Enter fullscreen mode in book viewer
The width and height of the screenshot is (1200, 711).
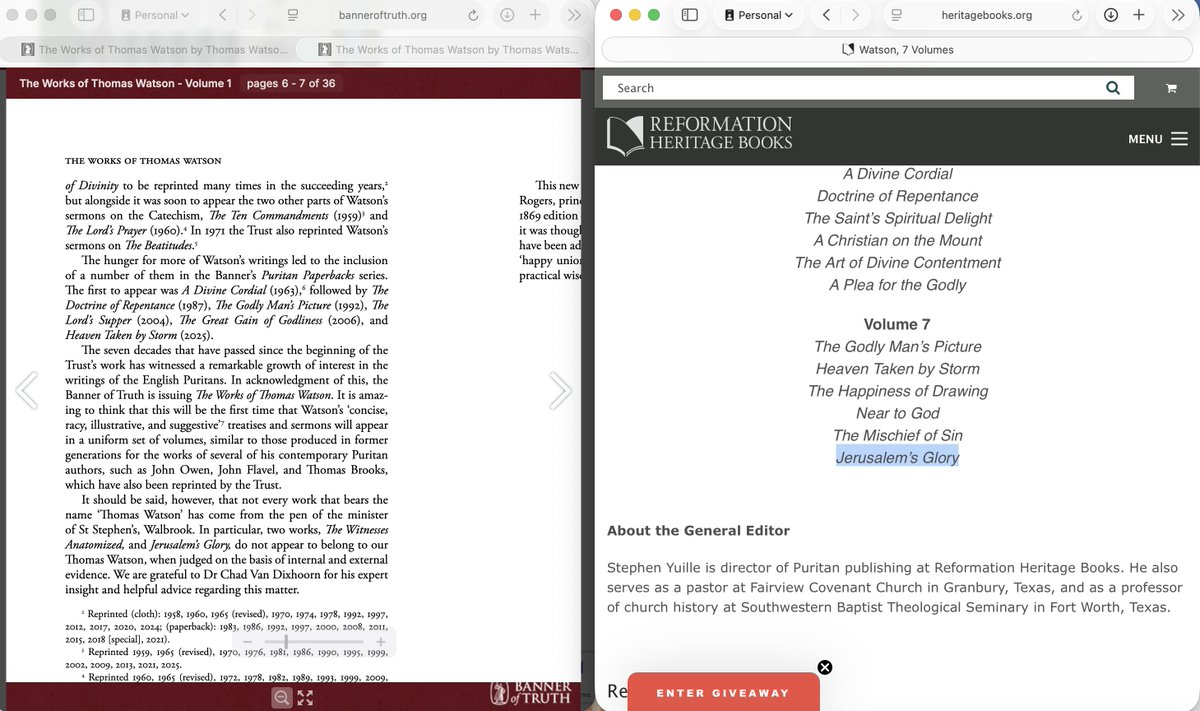(x=305, y=698)
